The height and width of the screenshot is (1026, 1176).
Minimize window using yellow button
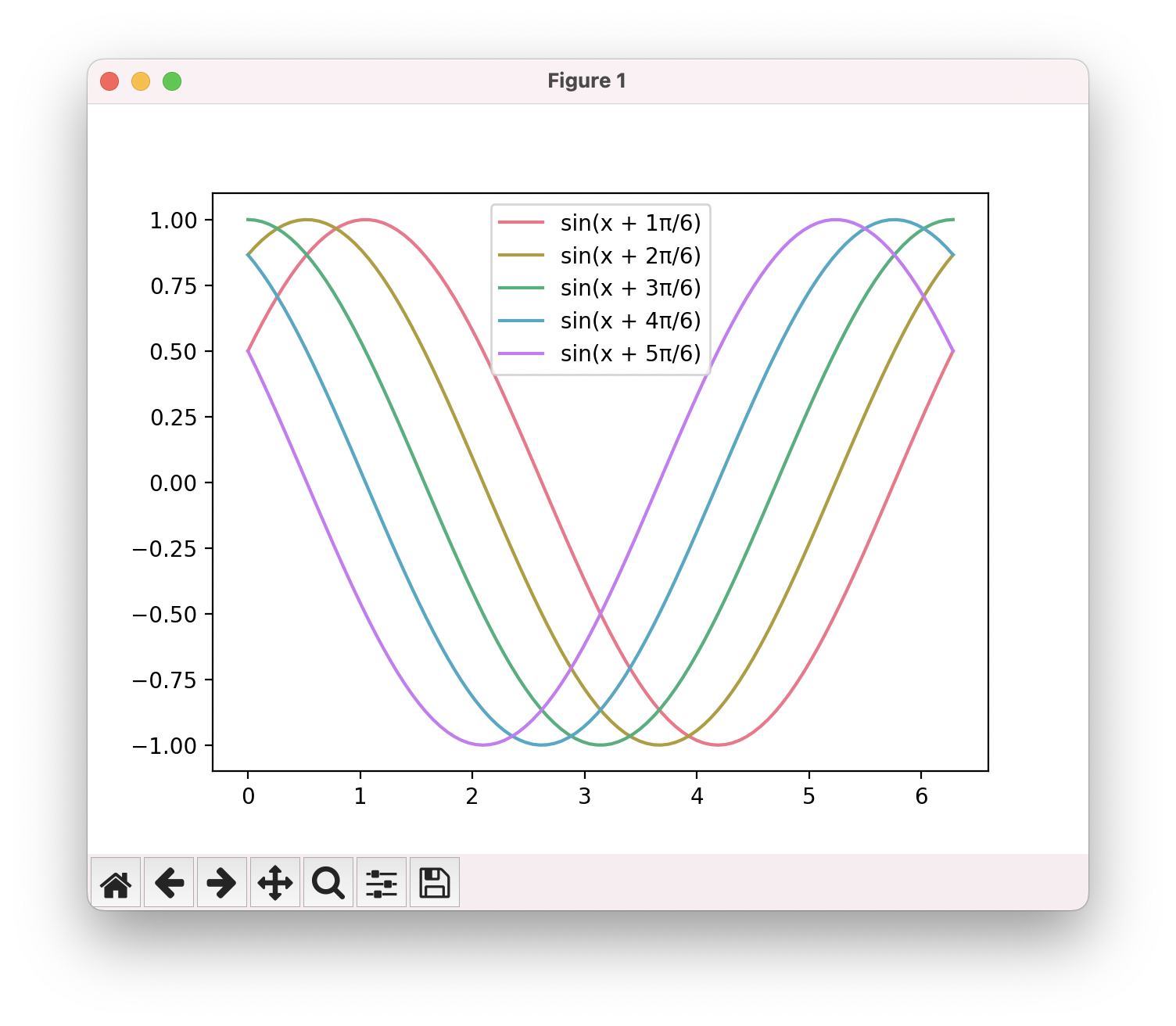click(x=141, y=81)
